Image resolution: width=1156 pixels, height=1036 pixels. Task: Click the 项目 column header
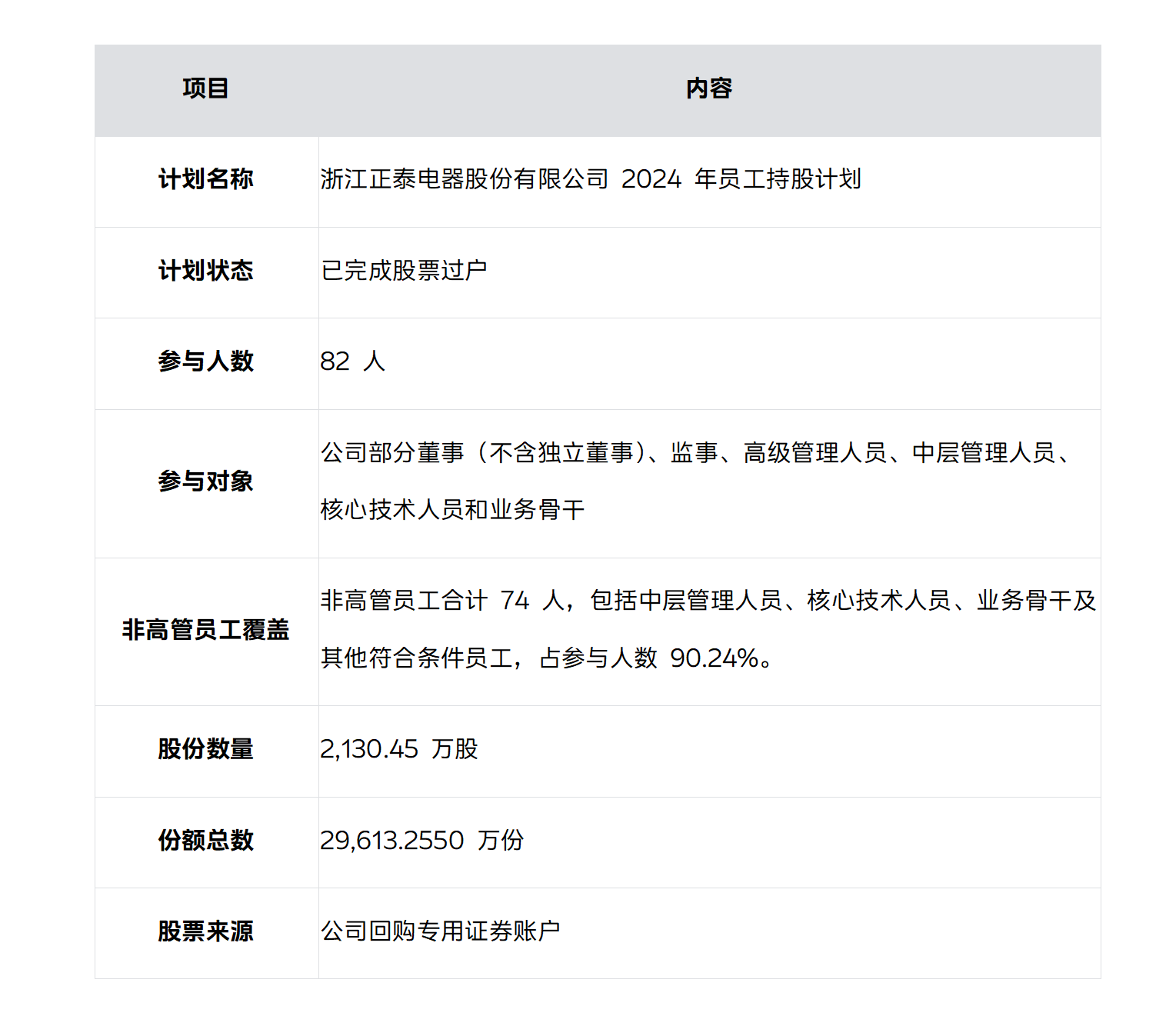[205, 88]
